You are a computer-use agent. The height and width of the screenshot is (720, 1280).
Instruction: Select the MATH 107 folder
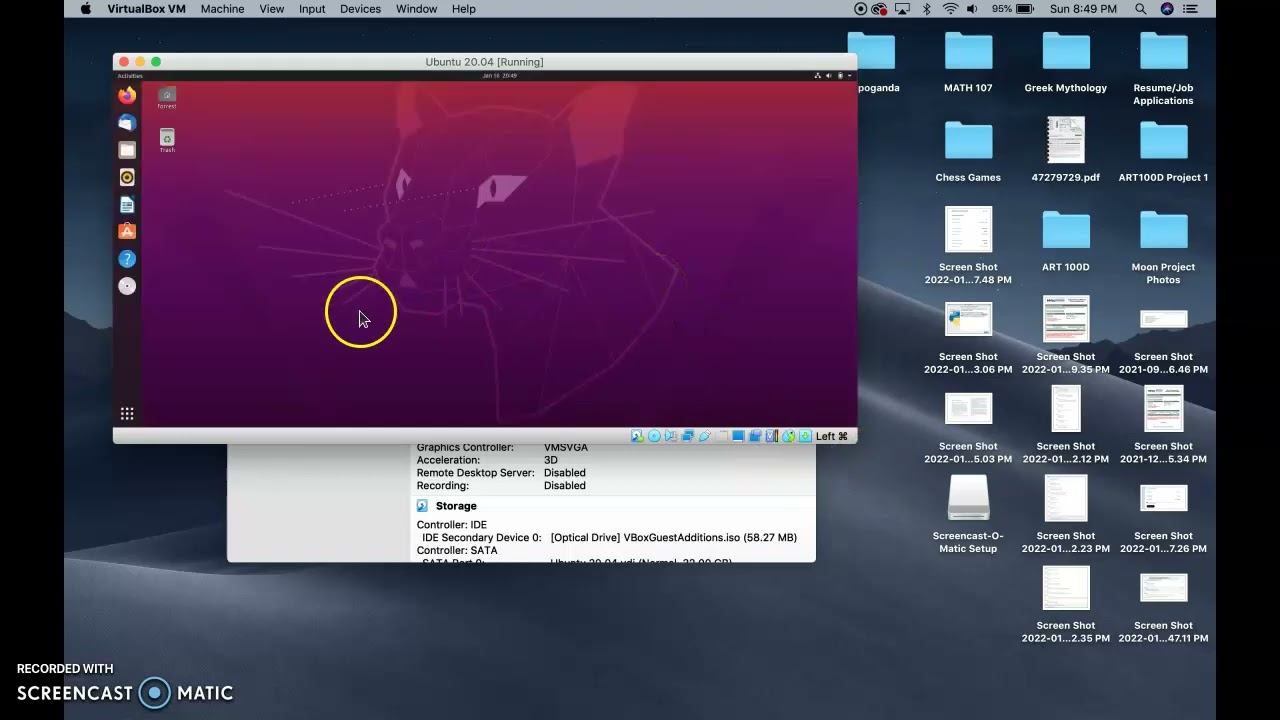pos(968,62)
